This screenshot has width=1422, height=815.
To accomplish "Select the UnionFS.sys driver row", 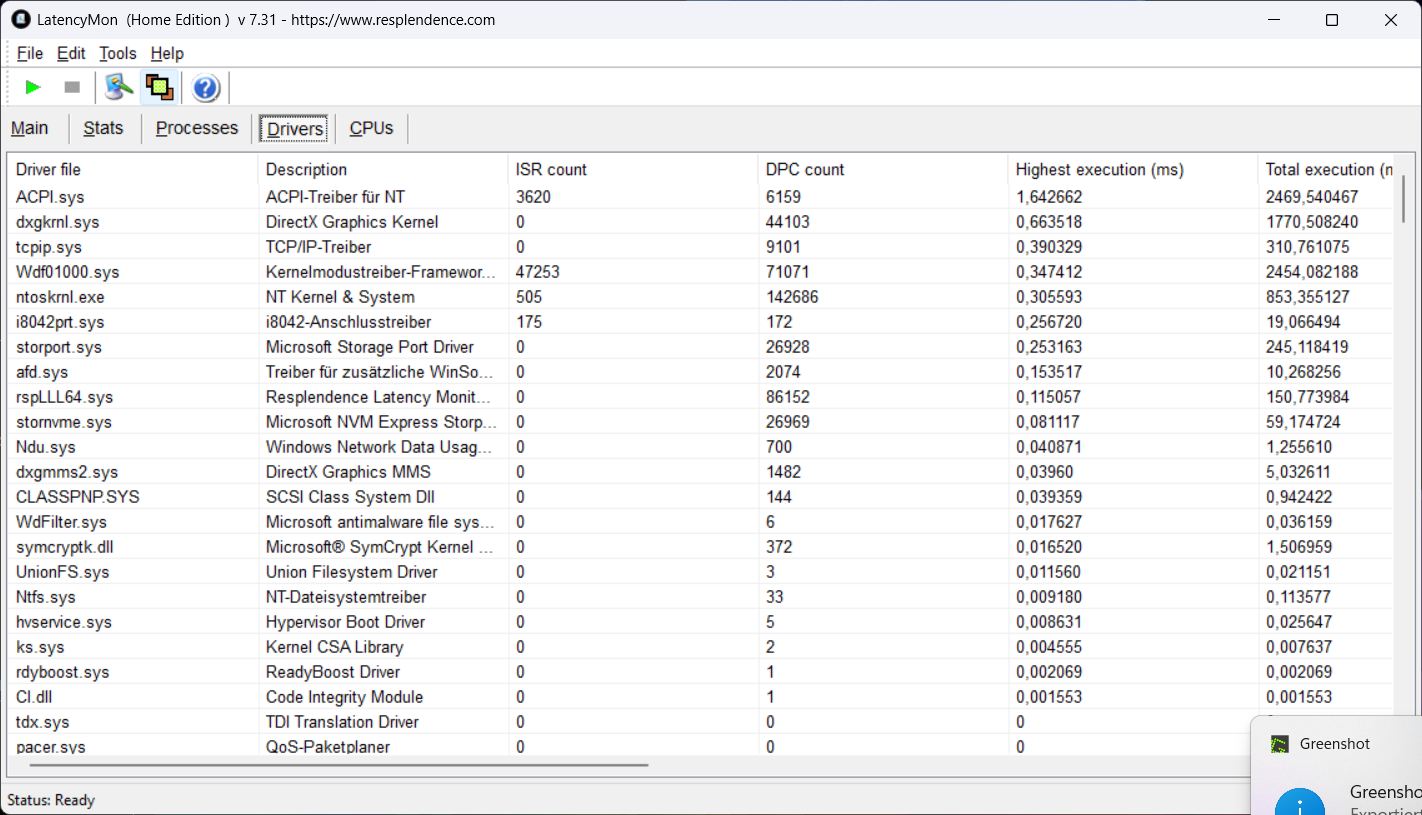I will click(700, 572).
